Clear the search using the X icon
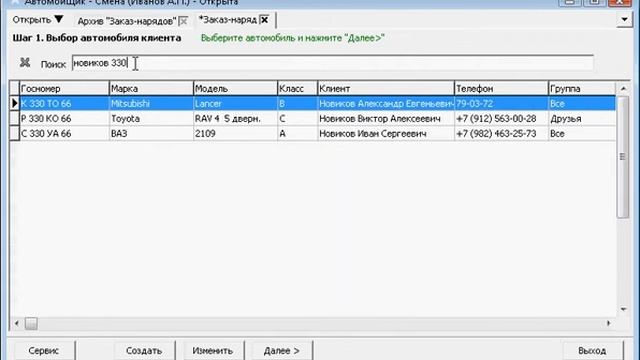This screenshot has width=640, height=360. [x=25, y=63]
